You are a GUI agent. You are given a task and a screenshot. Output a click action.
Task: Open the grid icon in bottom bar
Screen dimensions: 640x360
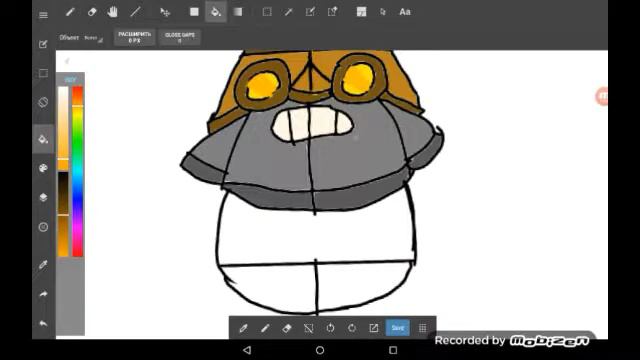pyautogui.click(x=422, y=328)
